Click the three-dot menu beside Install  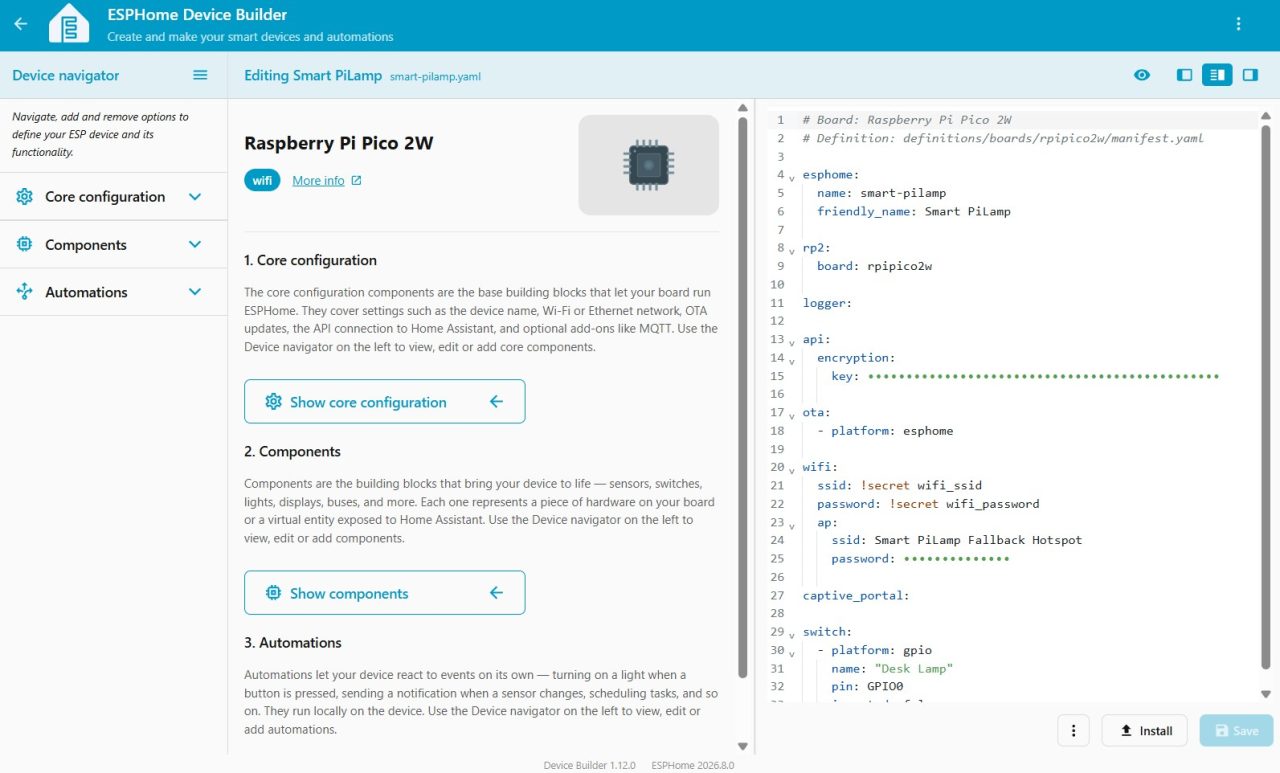1073,731
